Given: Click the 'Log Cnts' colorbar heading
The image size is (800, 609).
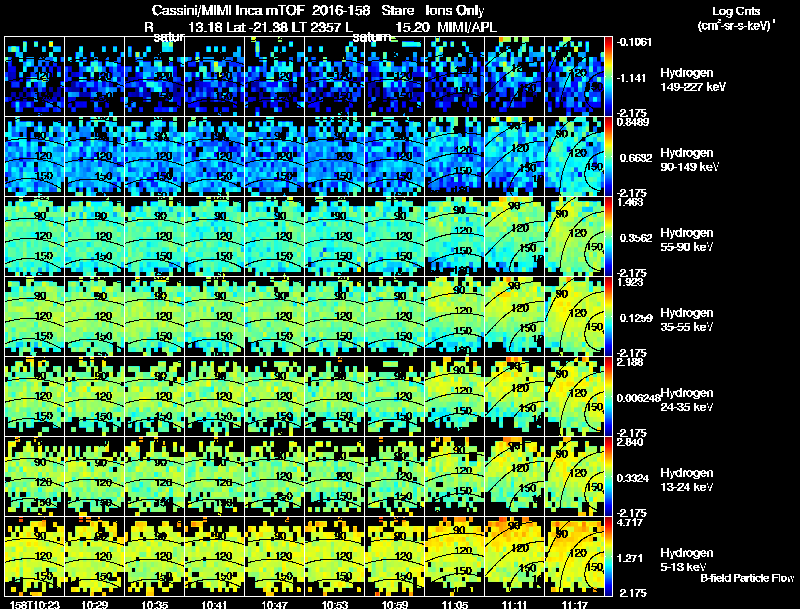Looking at the screenshot, I should [x=736, y=11].
